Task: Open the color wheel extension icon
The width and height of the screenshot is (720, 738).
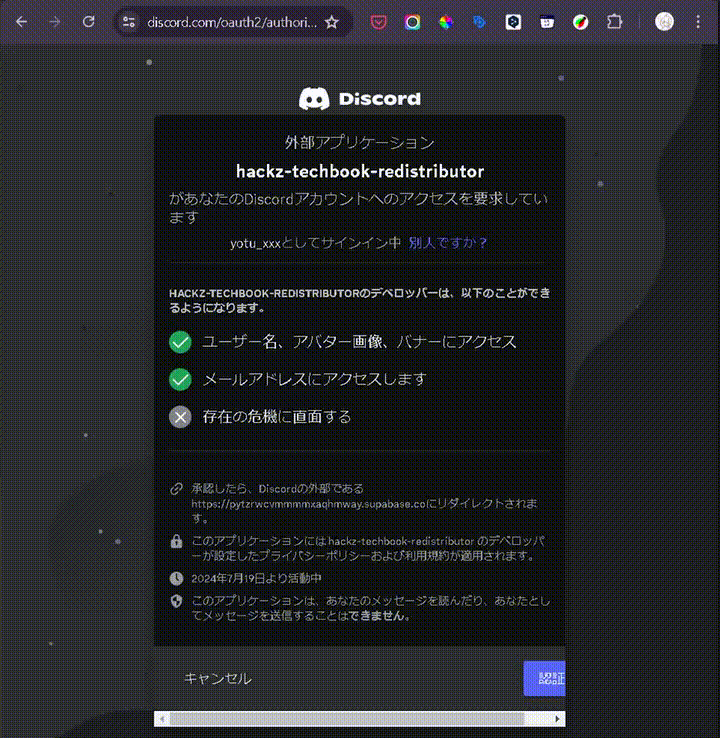Action: [x=446, y=22]
